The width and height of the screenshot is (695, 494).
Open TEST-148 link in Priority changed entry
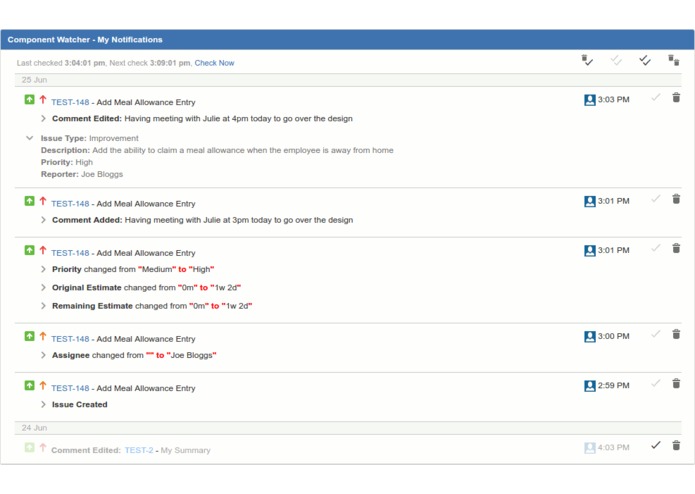[70, 253]
